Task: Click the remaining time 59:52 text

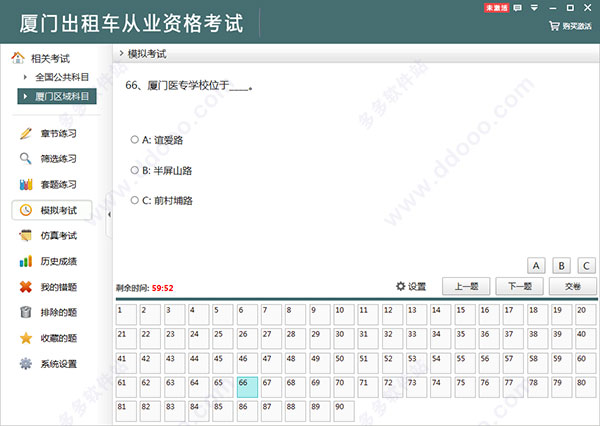Action: [163, 288]
